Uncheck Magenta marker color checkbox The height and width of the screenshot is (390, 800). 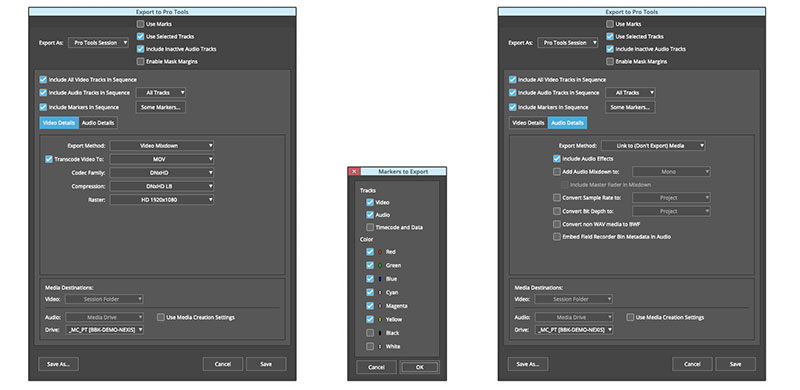[370, 306]
